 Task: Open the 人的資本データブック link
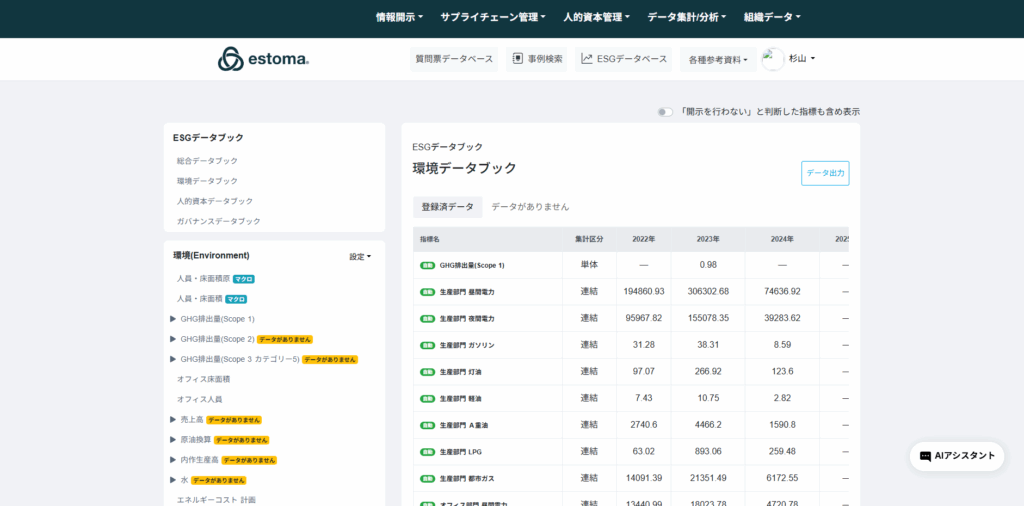pos(214,201)
